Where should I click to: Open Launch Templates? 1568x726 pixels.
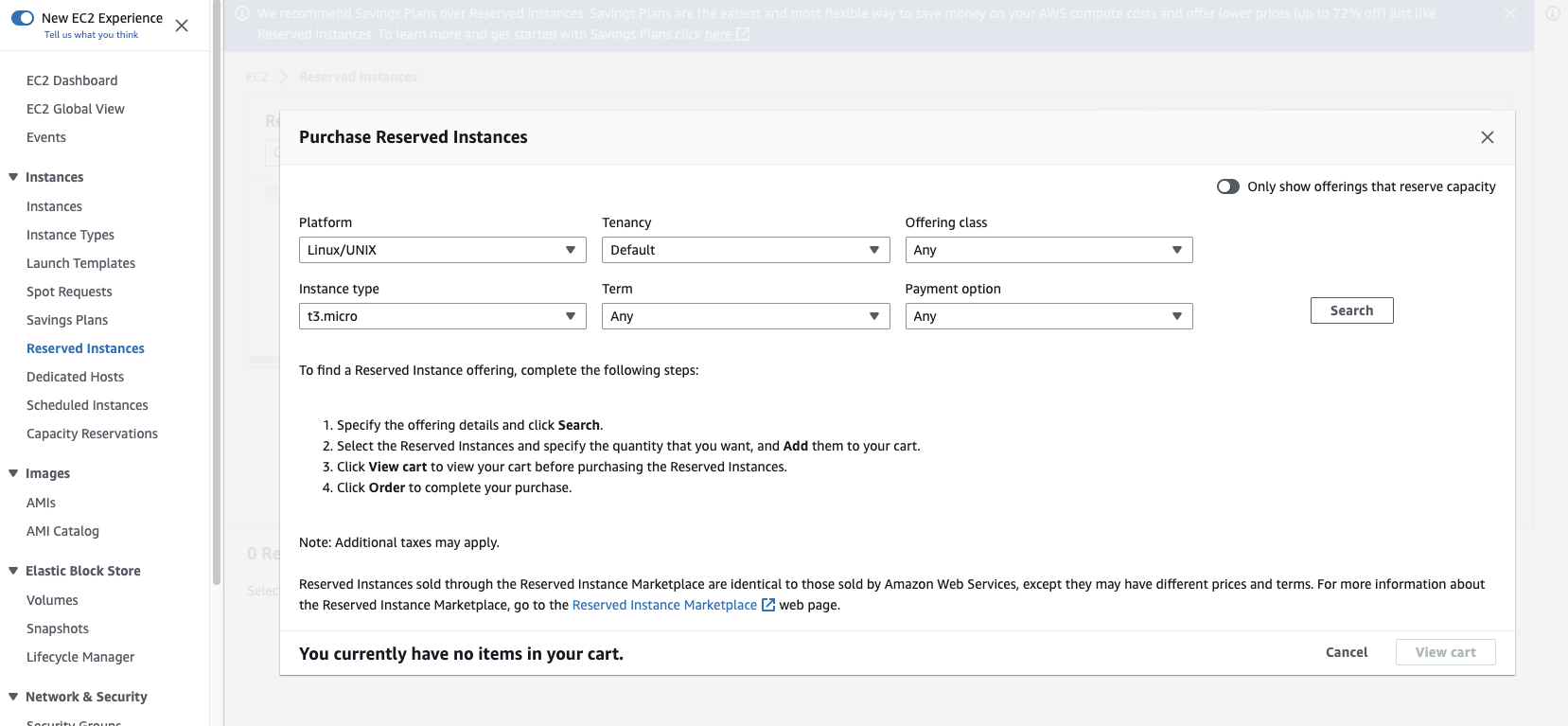[x=80, y=263]
